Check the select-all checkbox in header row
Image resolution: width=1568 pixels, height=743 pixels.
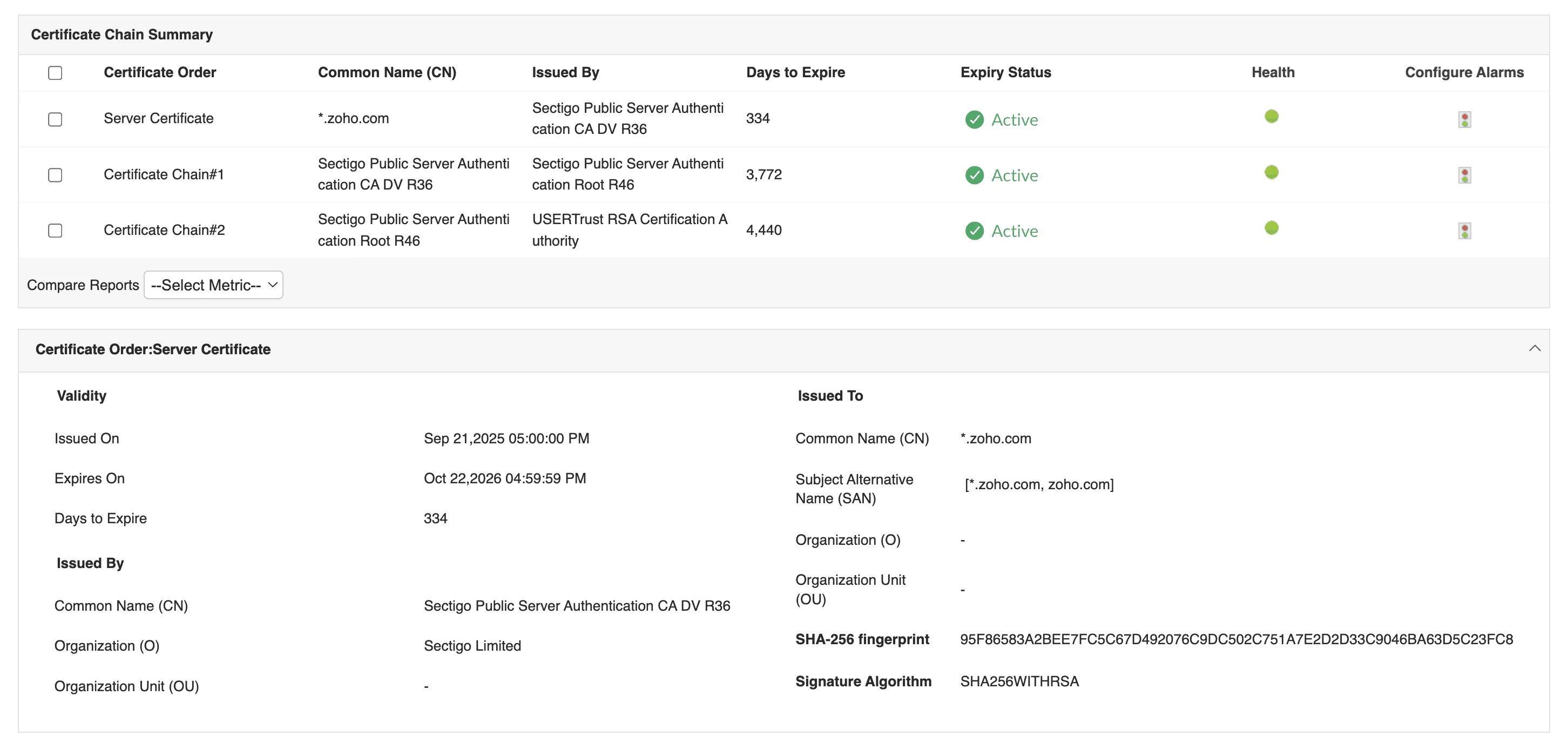pos(55,72)
